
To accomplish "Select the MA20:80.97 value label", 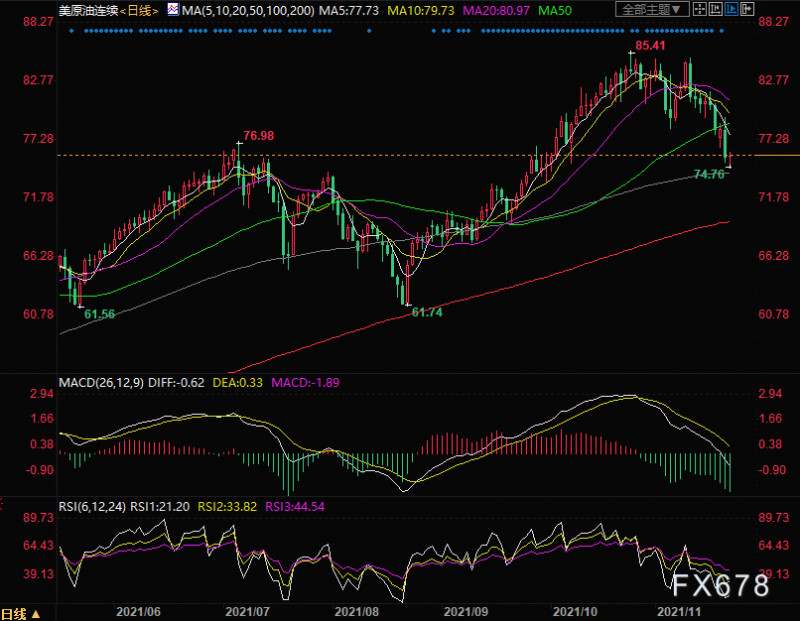I will pyautogui.click(x=496, y=10).
